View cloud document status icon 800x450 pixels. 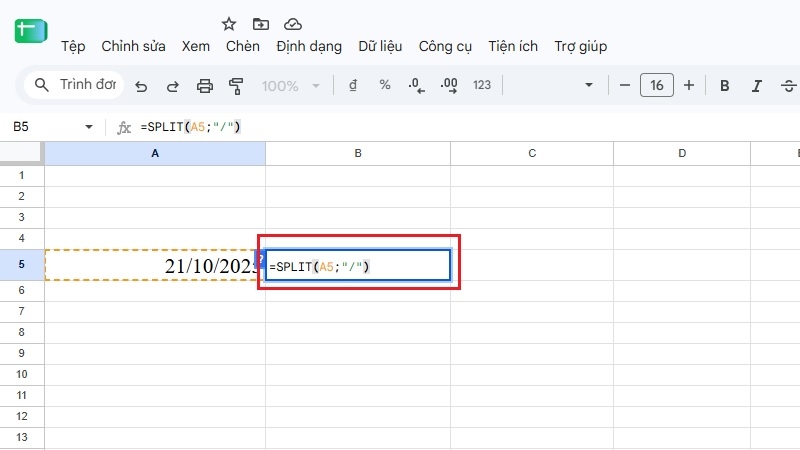pos(293,24)
